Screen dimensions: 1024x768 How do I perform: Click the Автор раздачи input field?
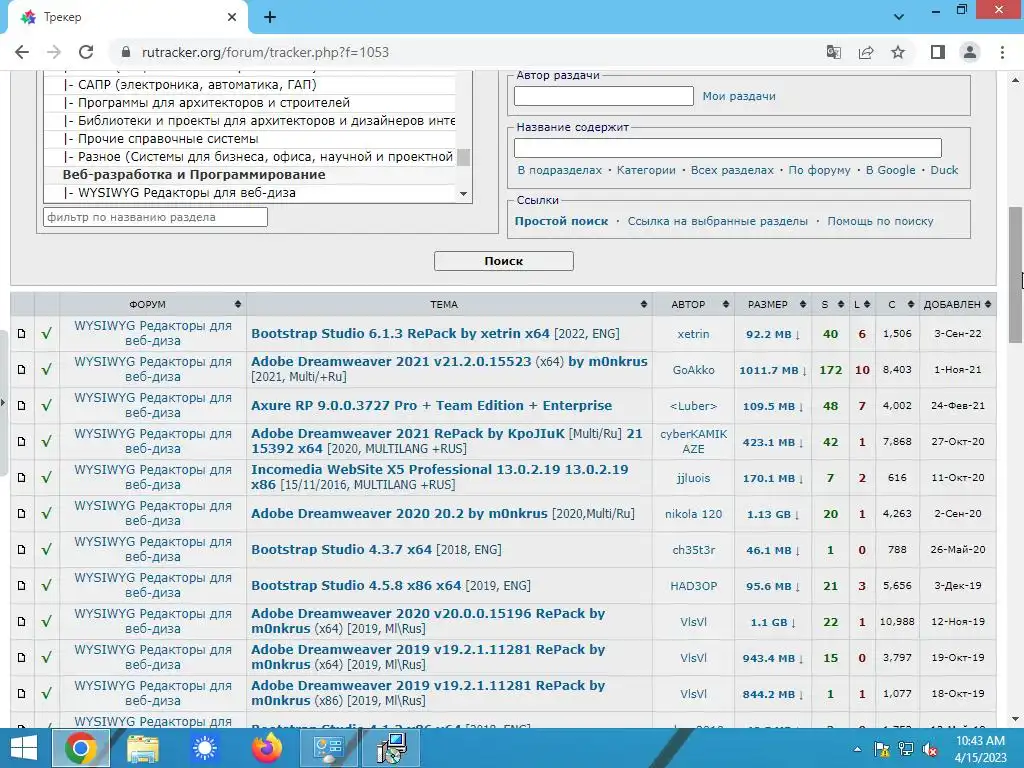(603, 96)
